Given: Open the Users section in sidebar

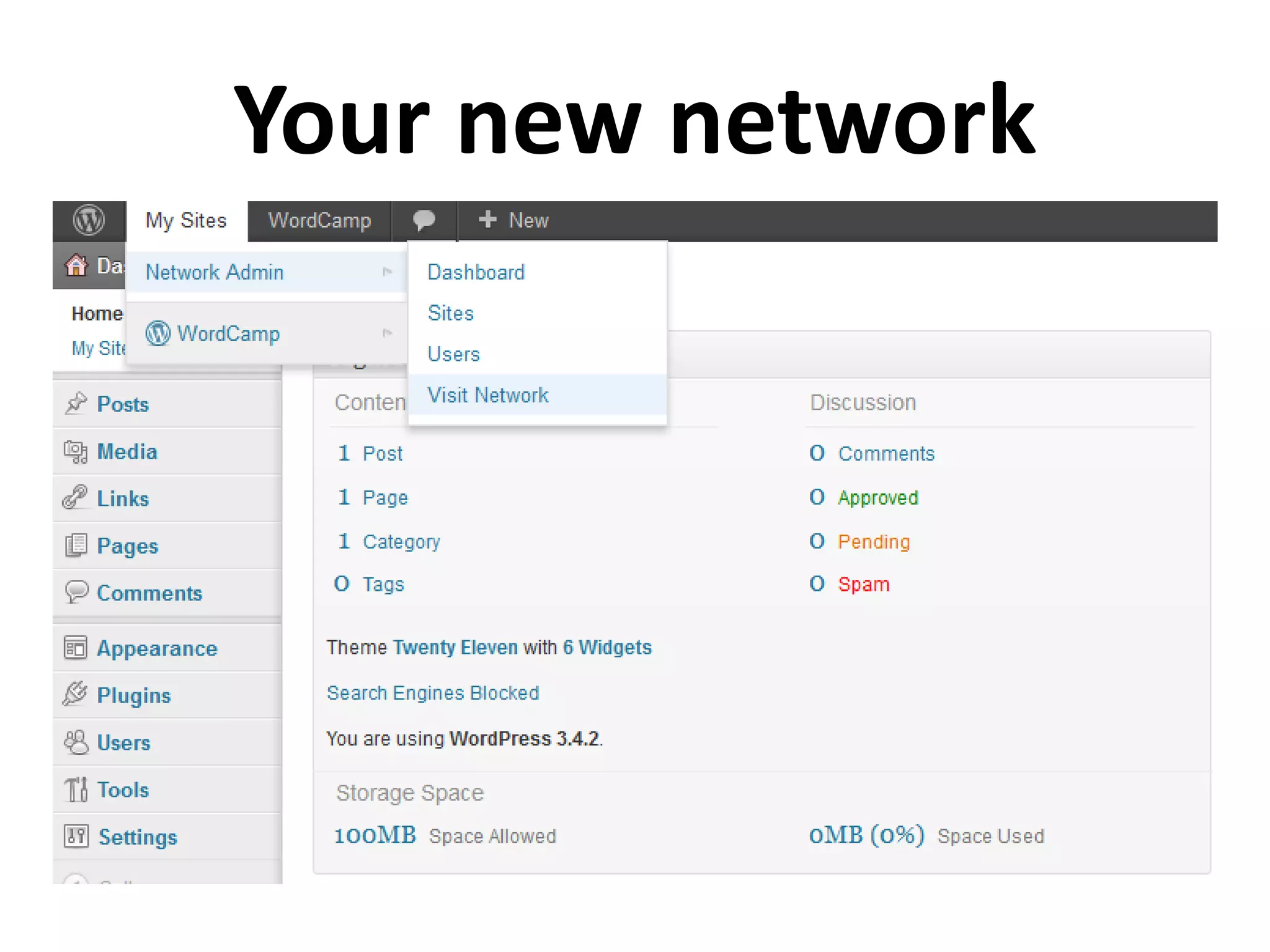Looking at the screenshot, I should (x=124, y=743).
